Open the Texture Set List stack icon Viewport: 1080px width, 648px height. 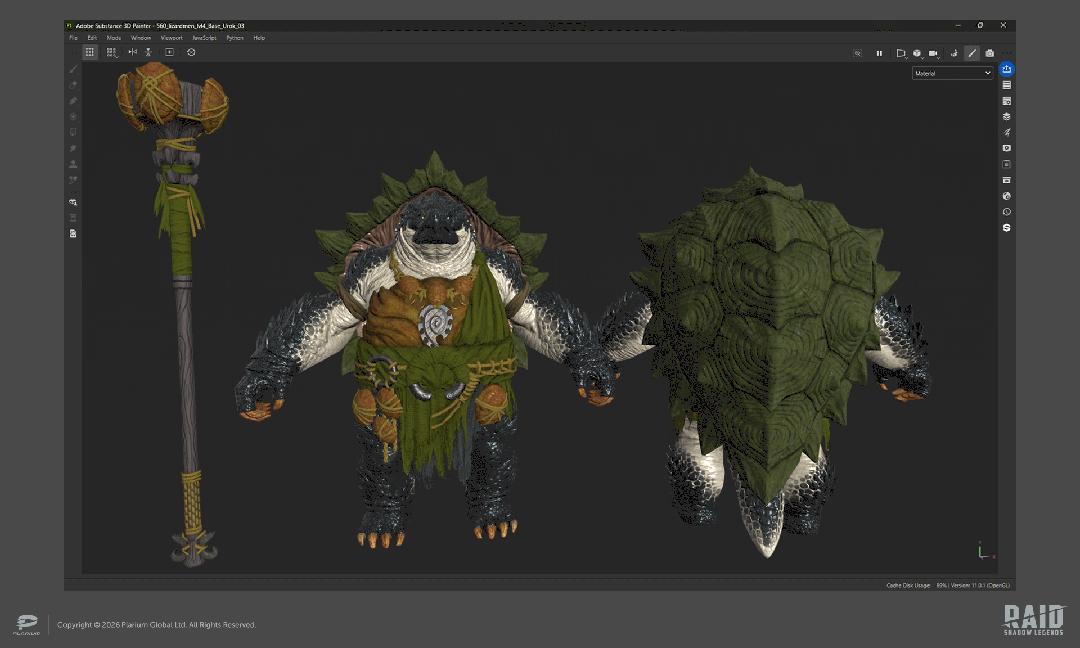tap(1006, 116)
